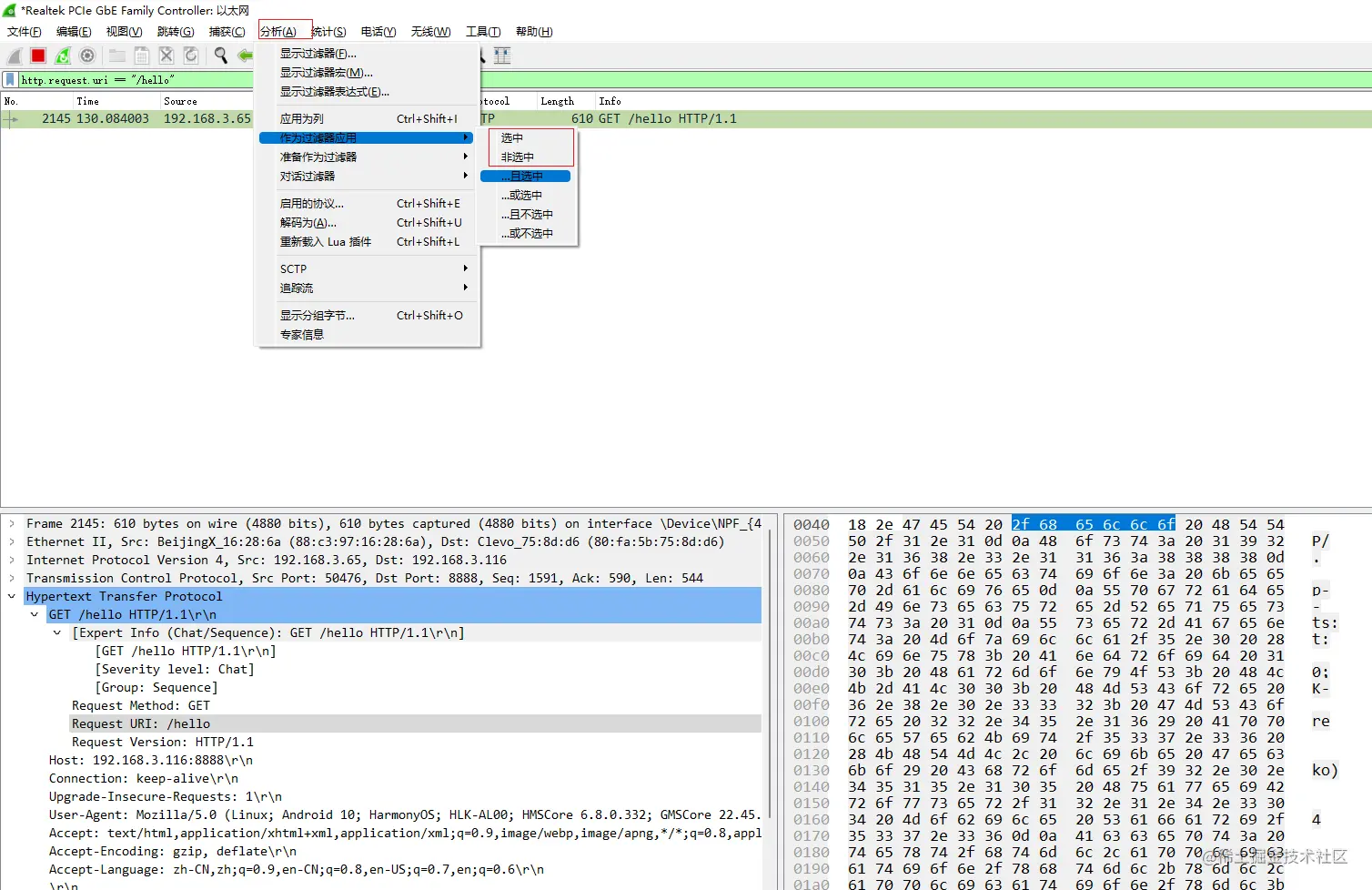Expand the Ethernet II tree node
Viewport: 1372px width, 890px height.
tap(12, 541)
